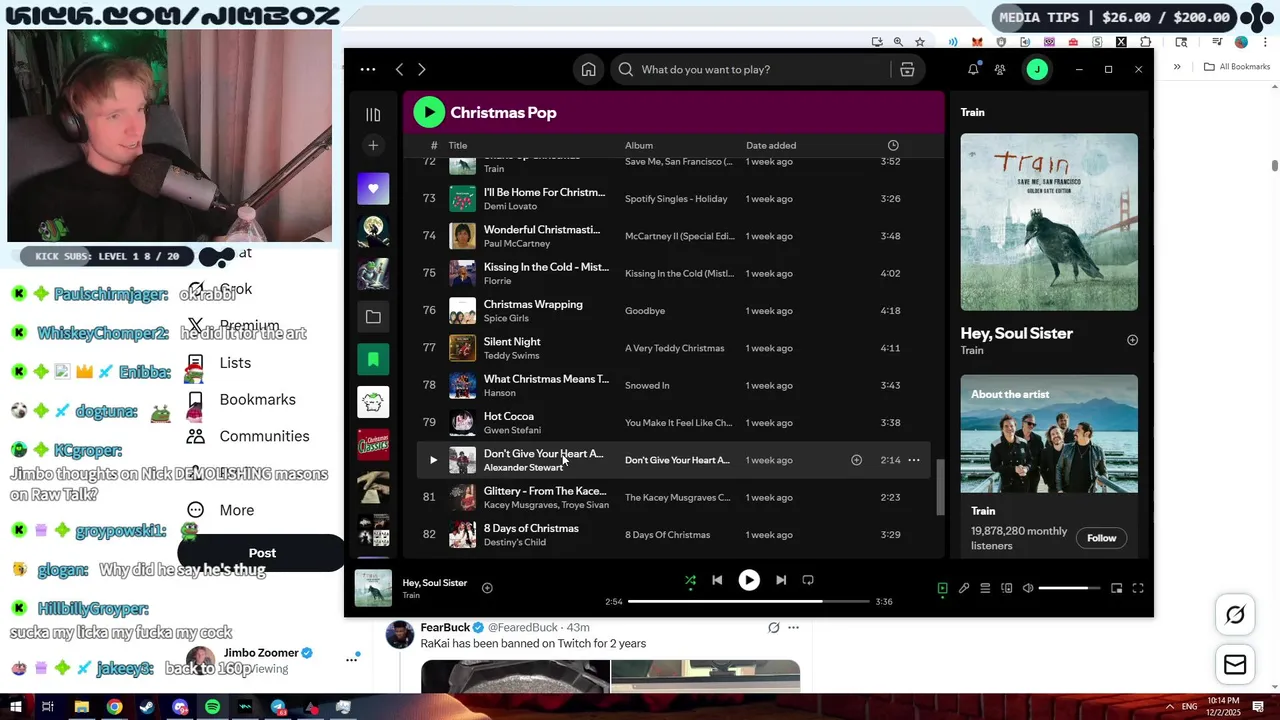Select track Hot Cocoa by Gwen Stefani

pos(673,423)
